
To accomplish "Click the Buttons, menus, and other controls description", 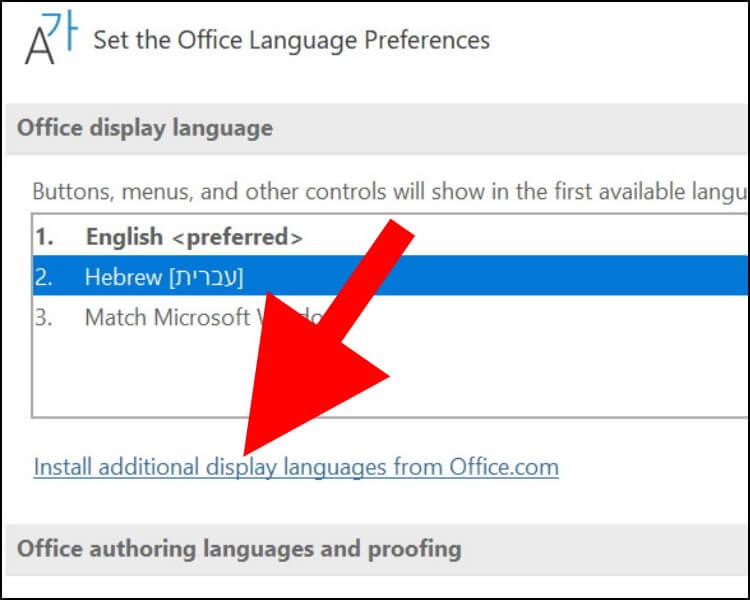I will [389, 192].
